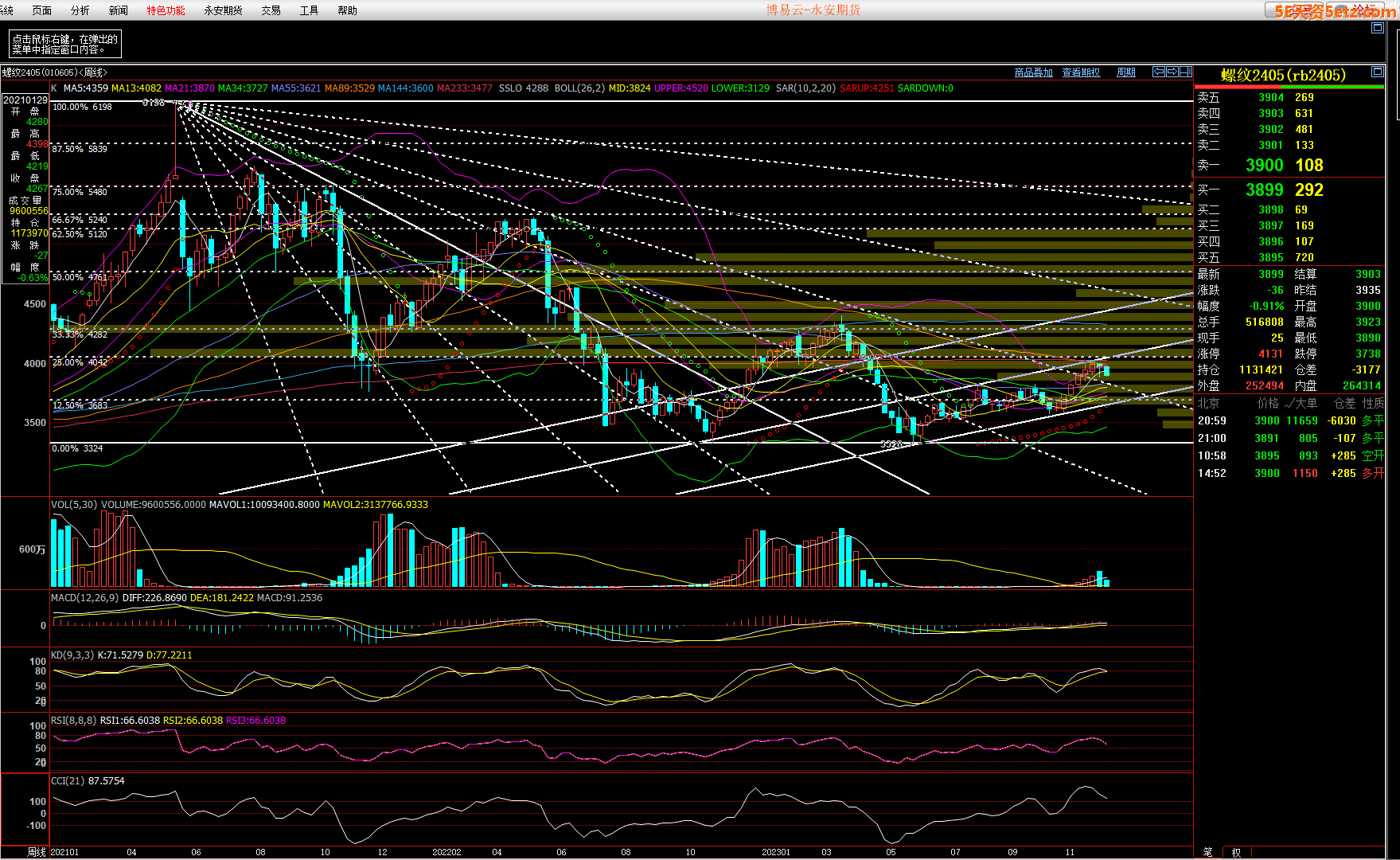Click the left-arrow previous contract icon

pyautogui.click(x=1159, y=72)
